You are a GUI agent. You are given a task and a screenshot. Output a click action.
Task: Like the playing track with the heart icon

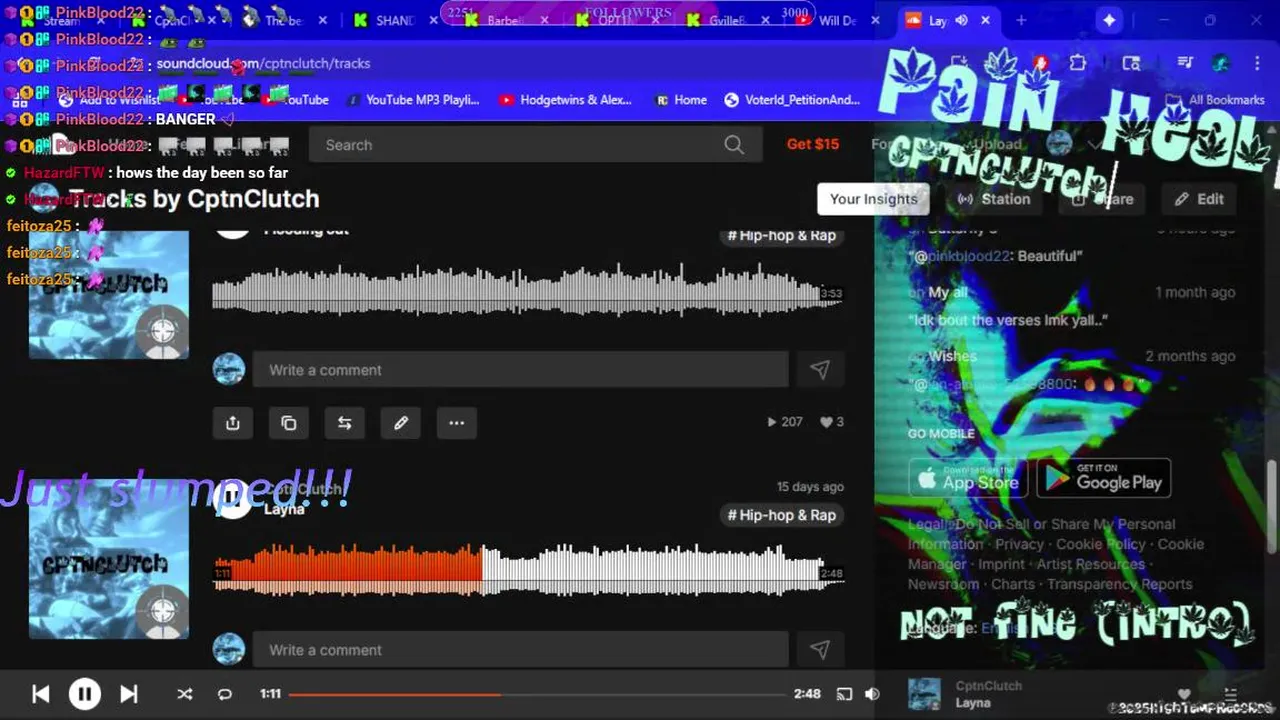1184,694
